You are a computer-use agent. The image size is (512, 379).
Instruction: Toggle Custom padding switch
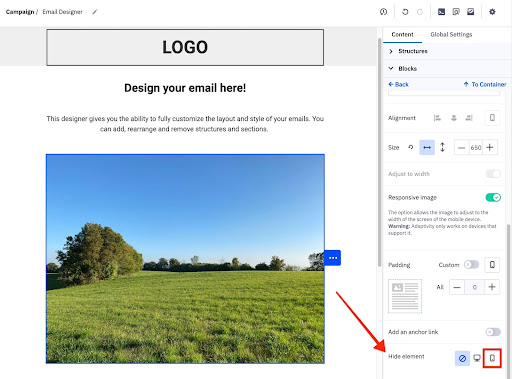point(471,265)
